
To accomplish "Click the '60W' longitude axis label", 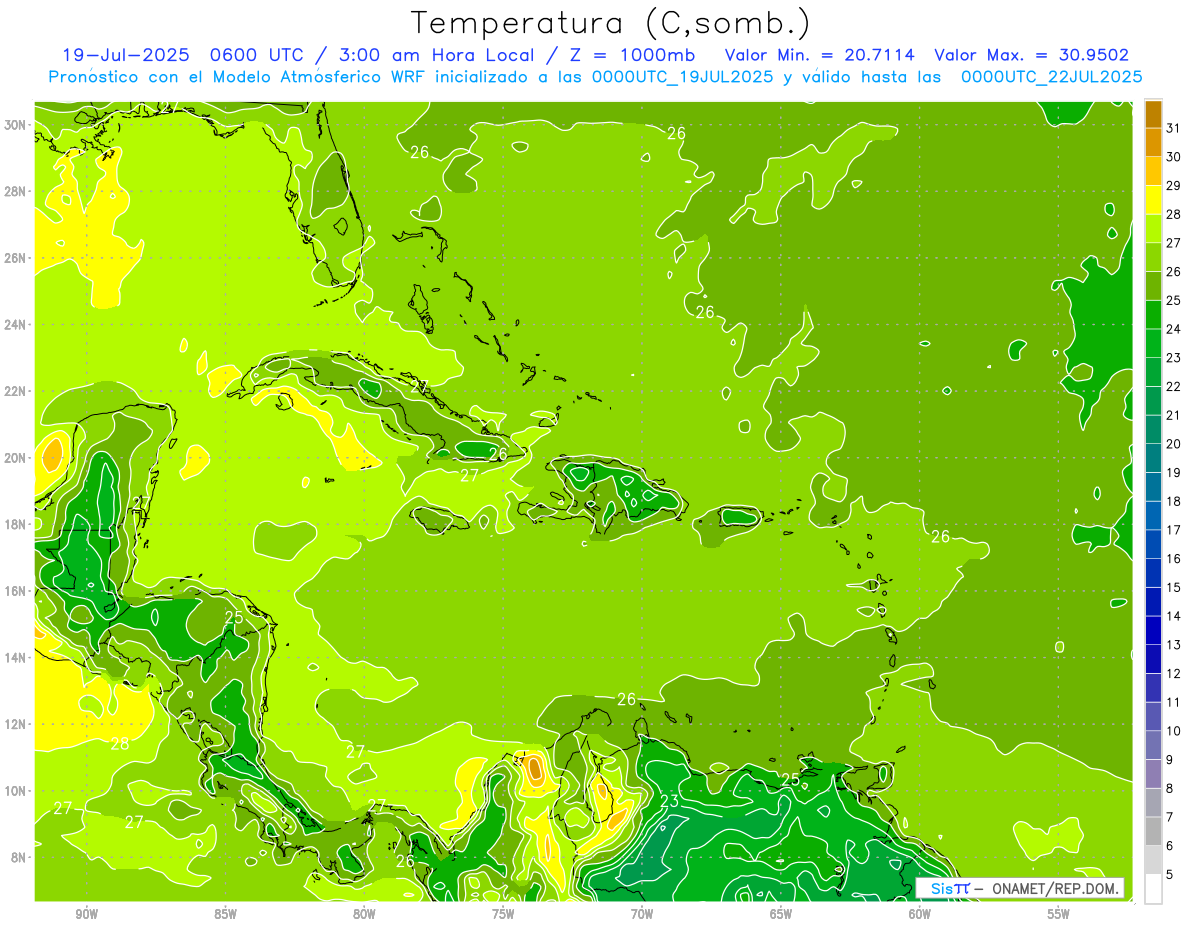I will [920, 914].
